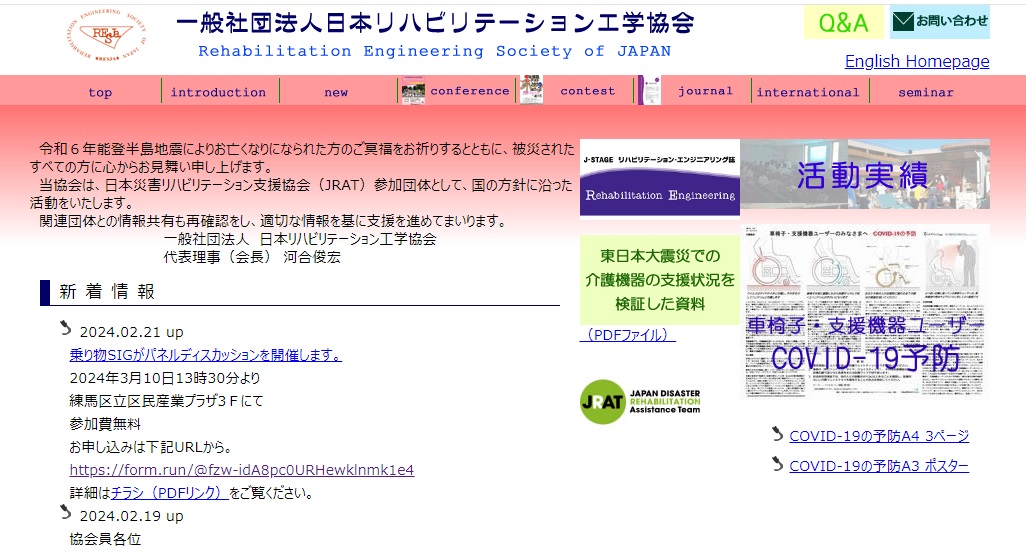Open the J-STAGE Rehabilitation Engineering banner
Viewport: 1026px width, 554px height.
[660, 177]
